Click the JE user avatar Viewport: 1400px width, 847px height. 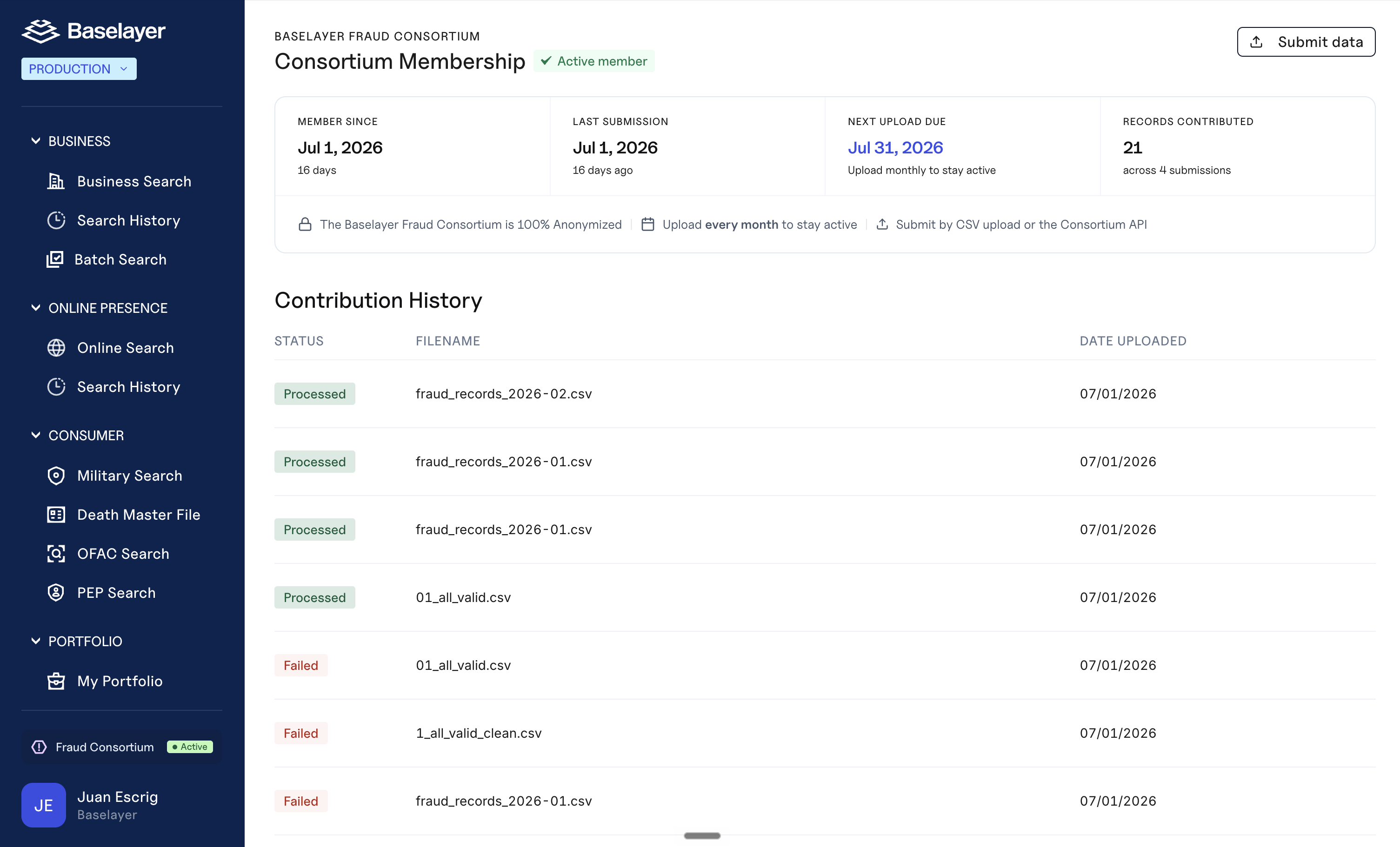pyautogui.click(x=44, y=805)
